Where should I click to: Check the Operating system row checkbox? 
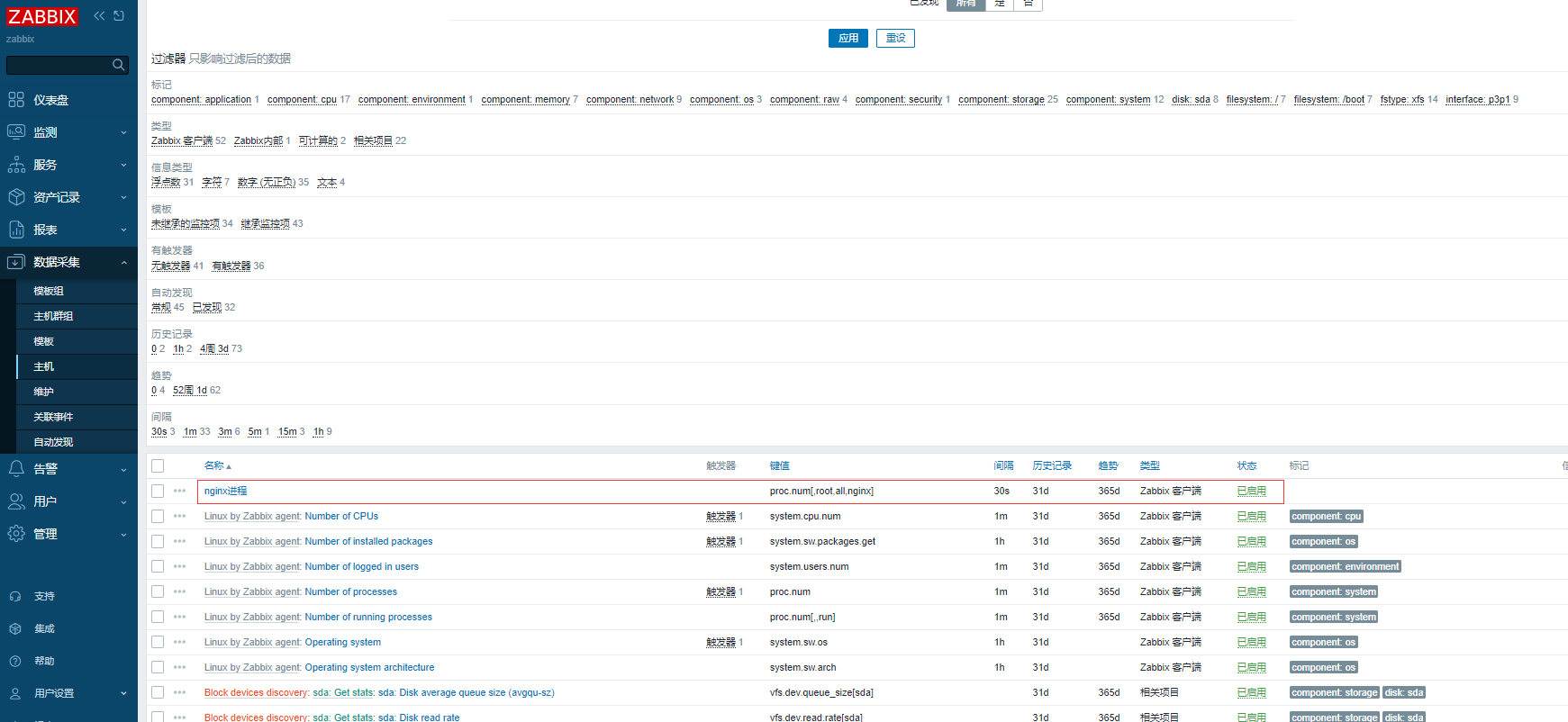tap(158, 642)
